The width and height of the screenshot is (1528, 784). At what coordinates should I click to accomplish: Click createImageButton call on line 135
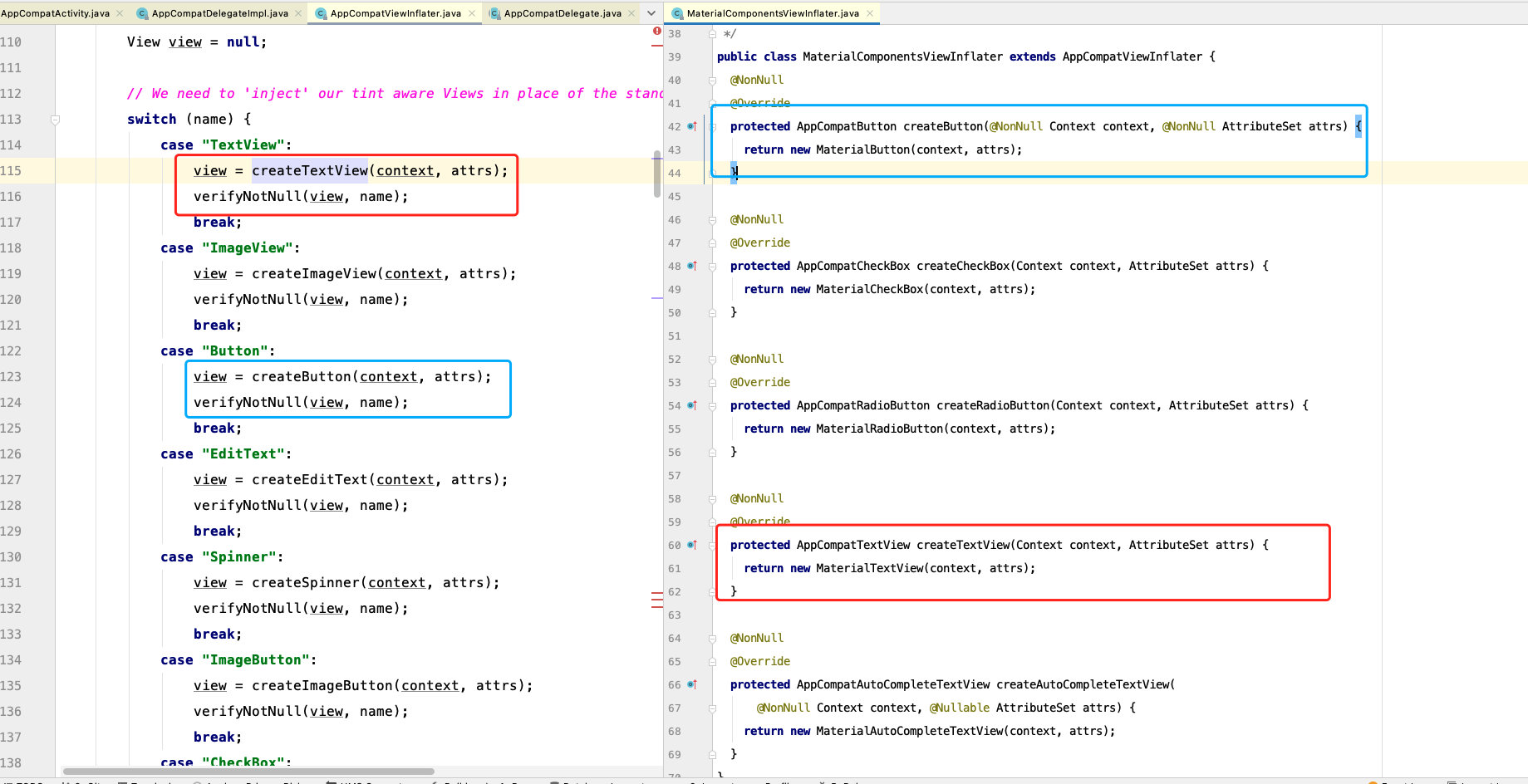click(322, 685)
